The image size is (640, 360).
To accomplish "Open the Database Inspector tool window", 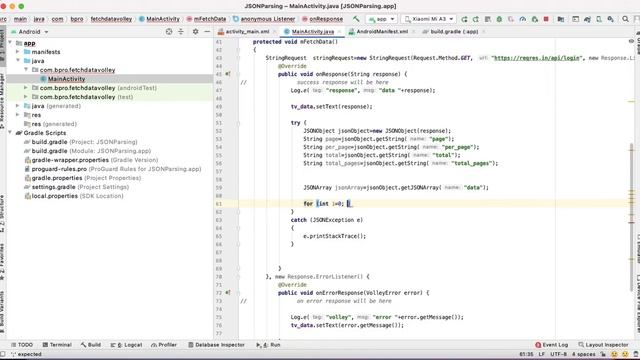I will pyautogui.click(x=216, y=345).
